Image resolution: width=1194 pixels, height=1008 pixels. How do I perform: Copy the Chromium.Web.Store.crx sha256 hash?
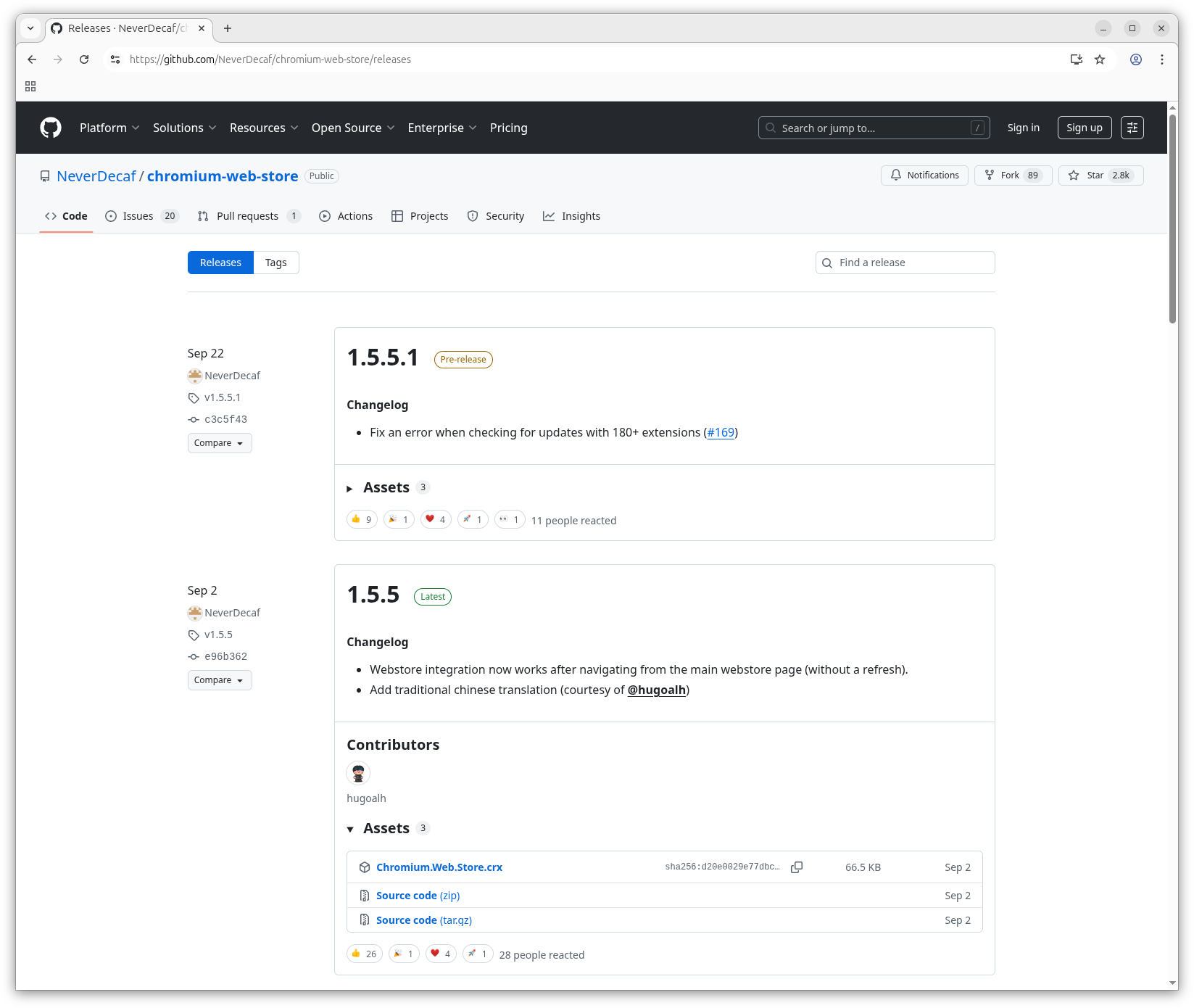coord(796,867)
